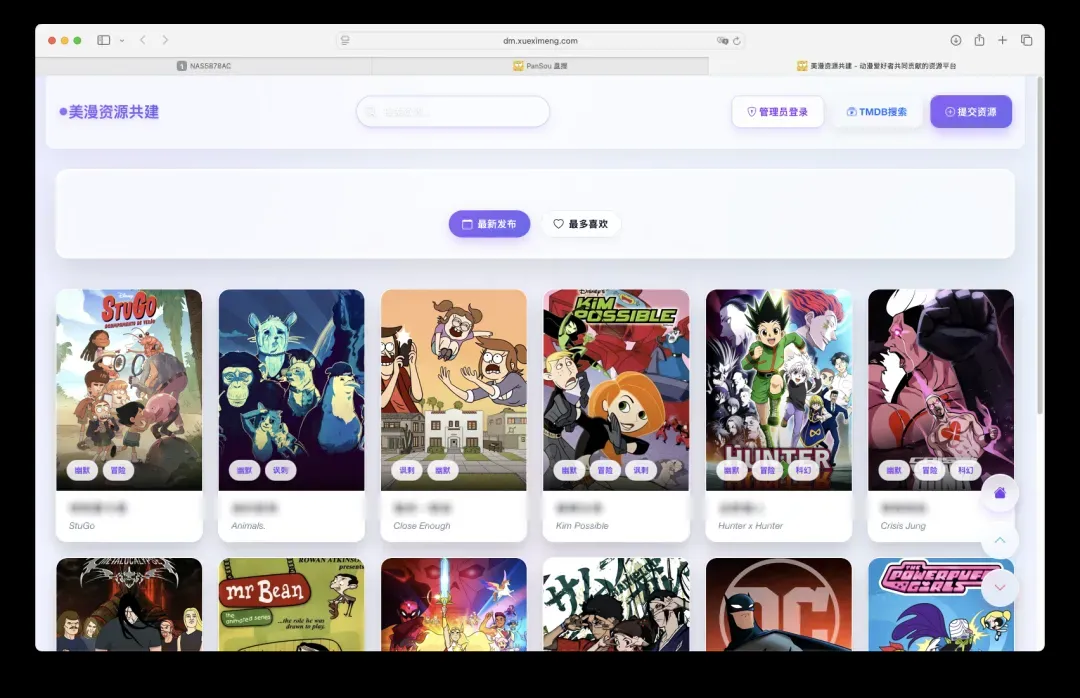1080x698 pixels.
Task: Open Safari's share icon
Action: (x=979, y=40)
